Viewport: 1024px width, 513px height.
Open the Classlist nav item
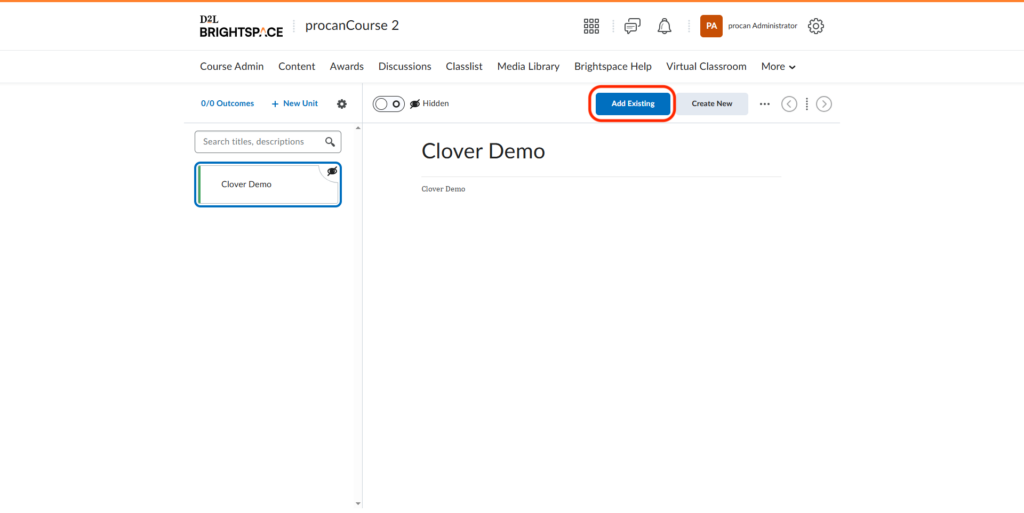click(x=463, y=67)
